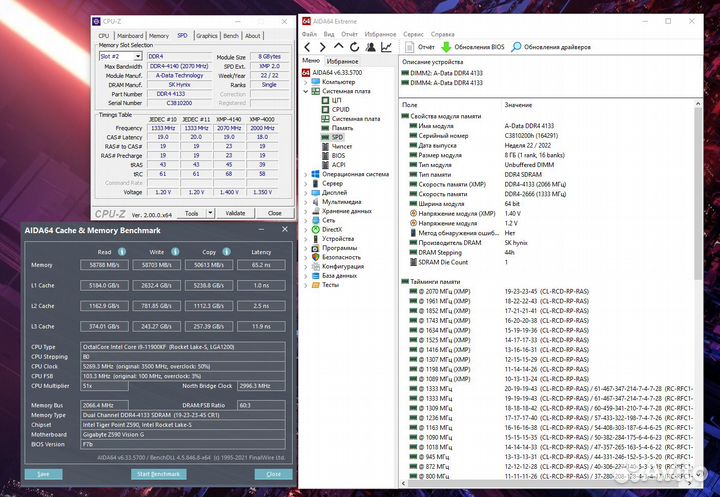This screenshot has height=497, width=720.
Task: Expand DirectX tree node
Action: pos(306,230)
